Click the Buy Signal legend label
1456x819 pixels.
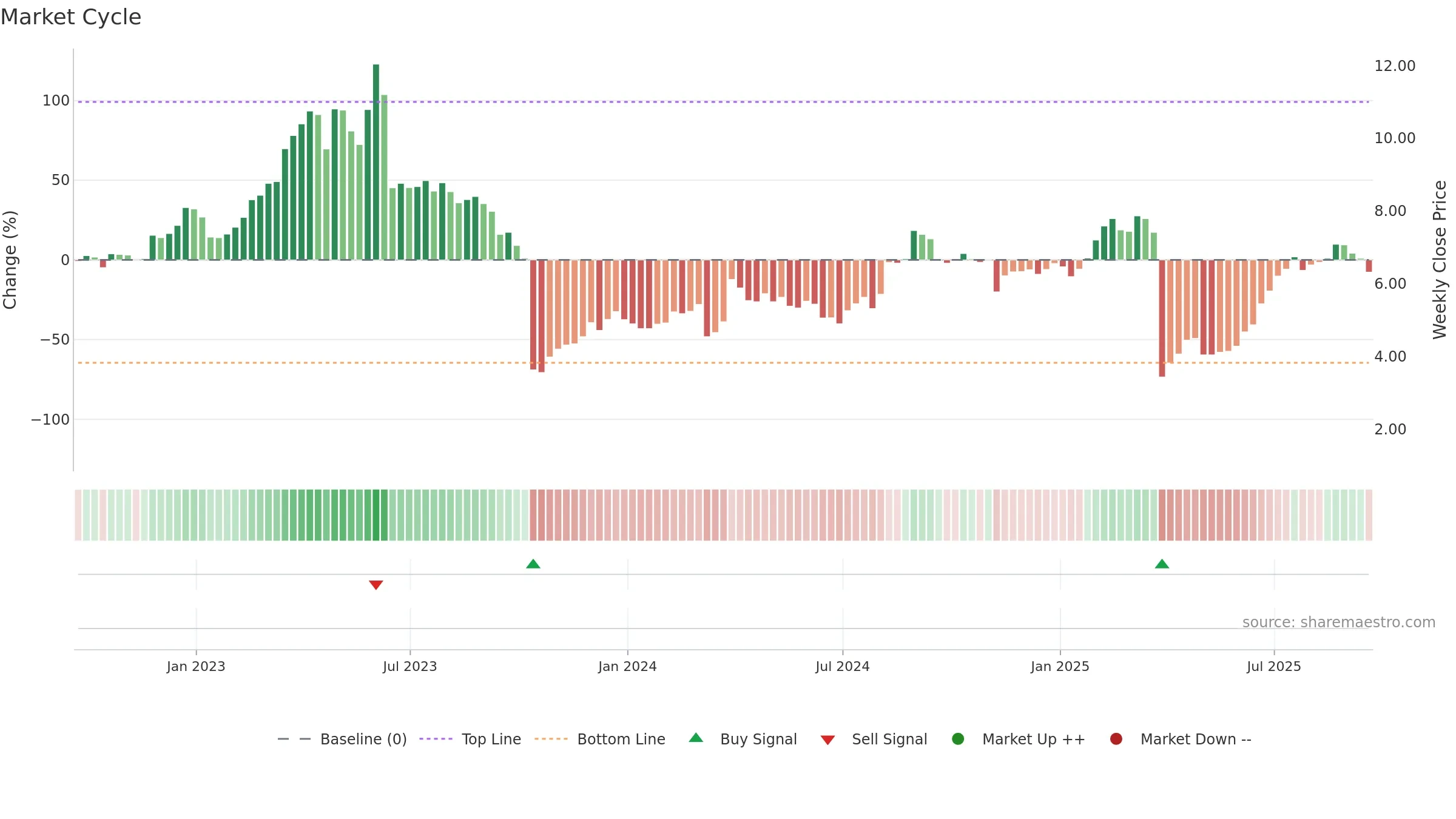pos(758,739)
